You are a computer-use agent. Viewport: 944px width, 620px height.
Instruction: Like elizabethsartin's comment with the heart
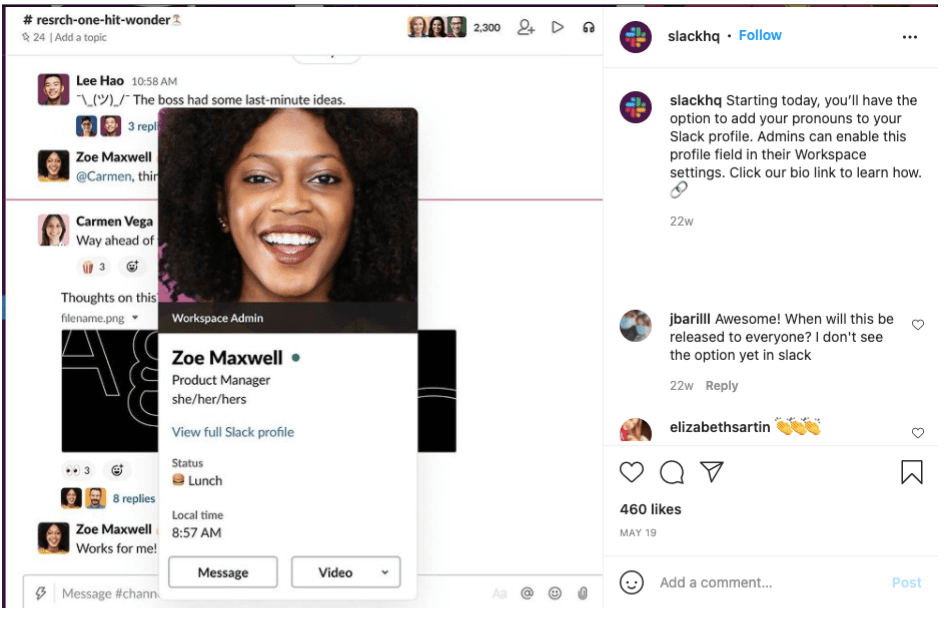pos(918,433)
